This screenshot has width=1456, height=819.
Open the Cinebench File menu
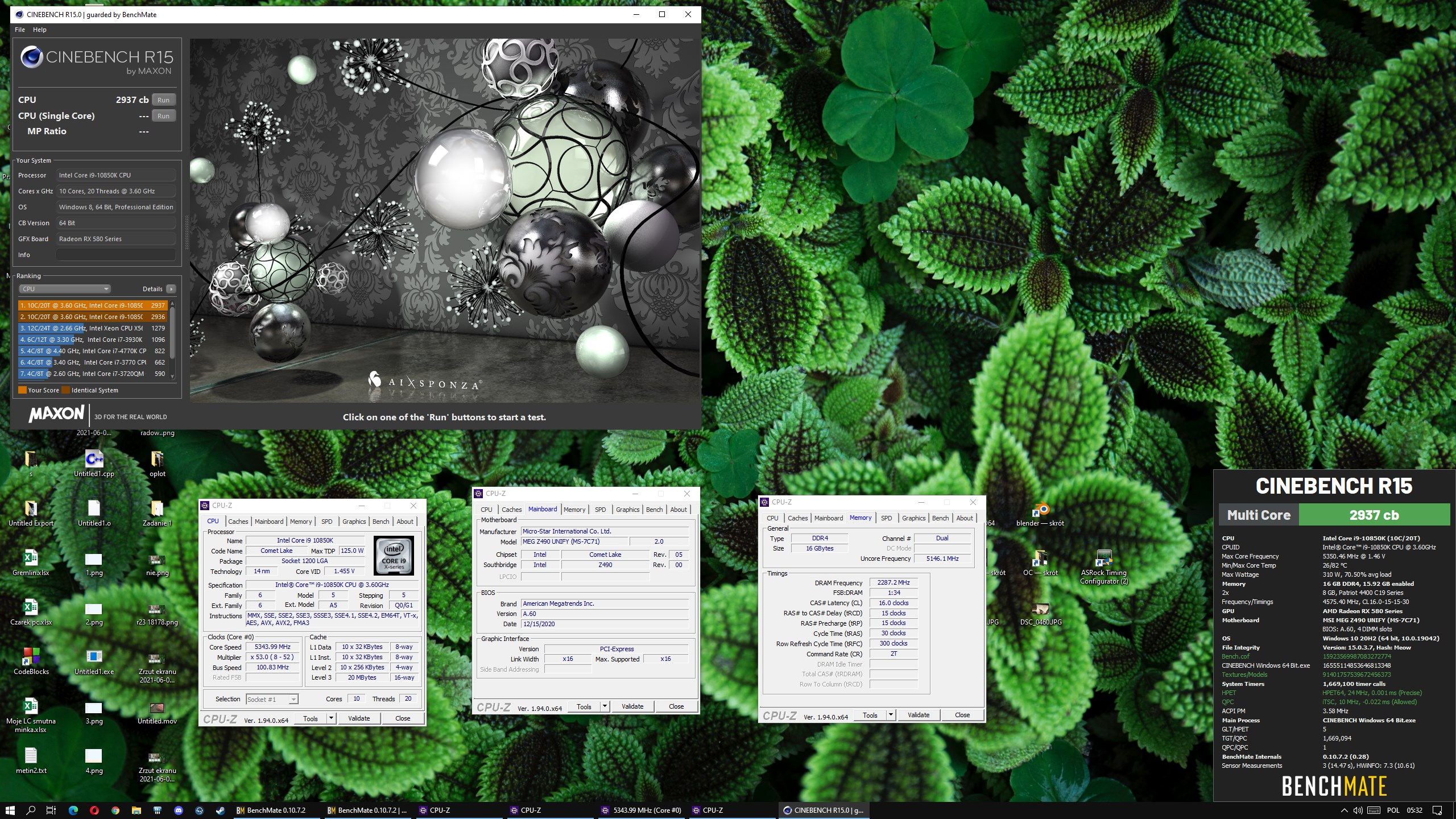[x=20, y=30]
